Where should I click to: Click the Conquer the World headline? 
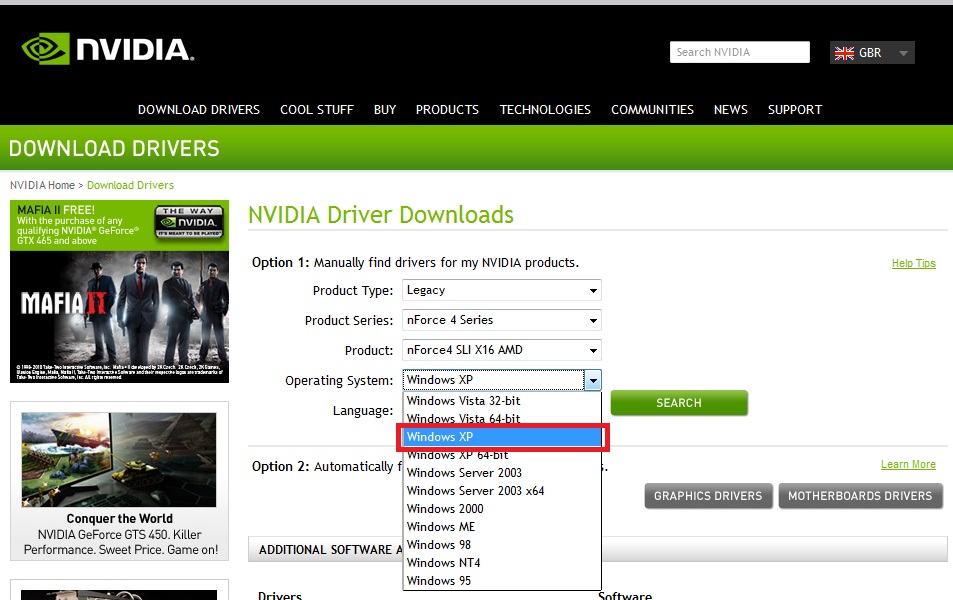coord(120,519)
